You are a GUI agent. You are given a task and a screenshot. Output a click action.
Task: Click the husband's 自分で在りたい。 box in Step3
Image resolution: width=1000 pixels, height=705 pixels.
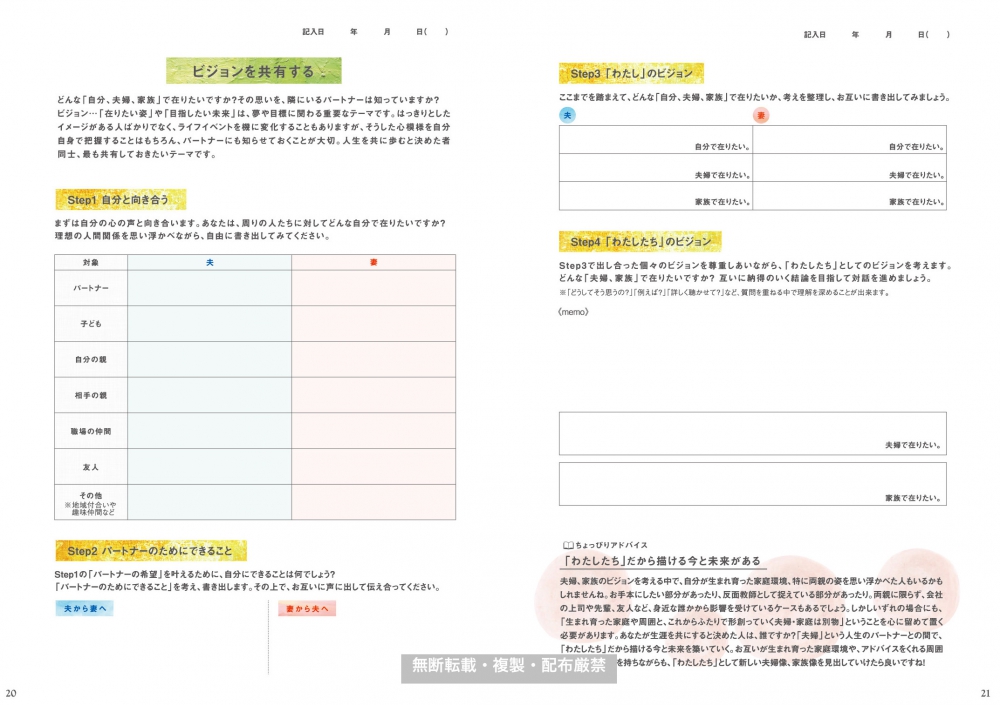[x=656, y=140]
